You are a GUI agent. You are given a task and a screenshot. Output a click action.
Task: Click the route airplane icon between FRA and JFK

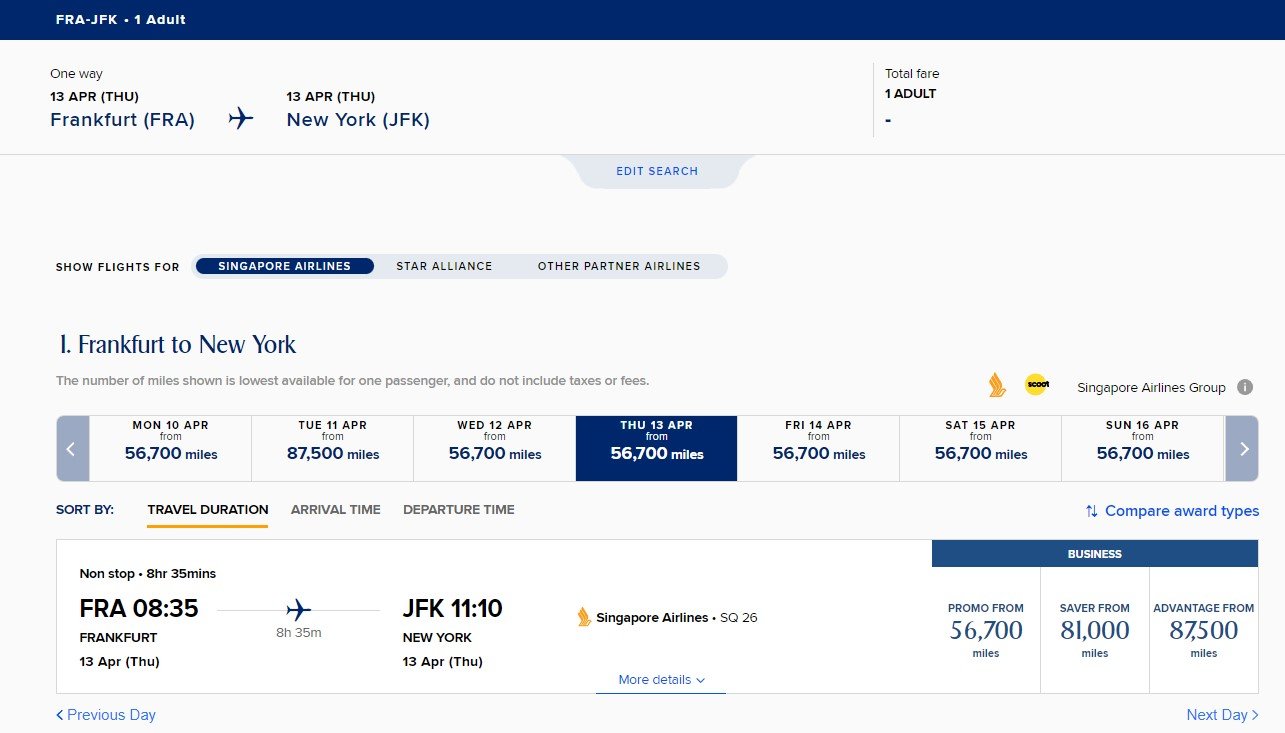[x=298, y=609]
